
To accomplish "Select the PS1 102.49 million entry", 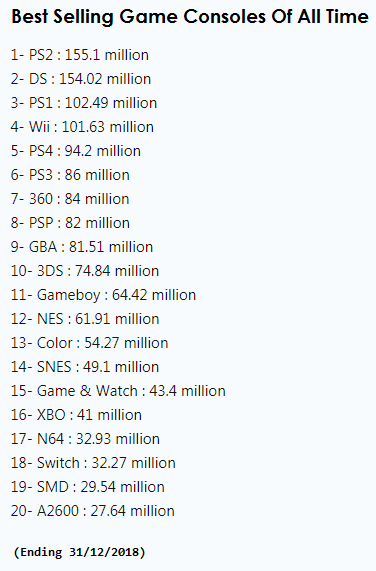I will [x=84, y=103].
